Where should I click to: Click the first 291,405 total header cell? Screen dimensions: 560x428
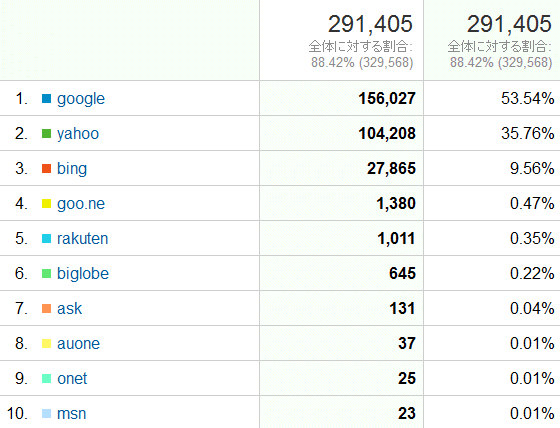341,40
